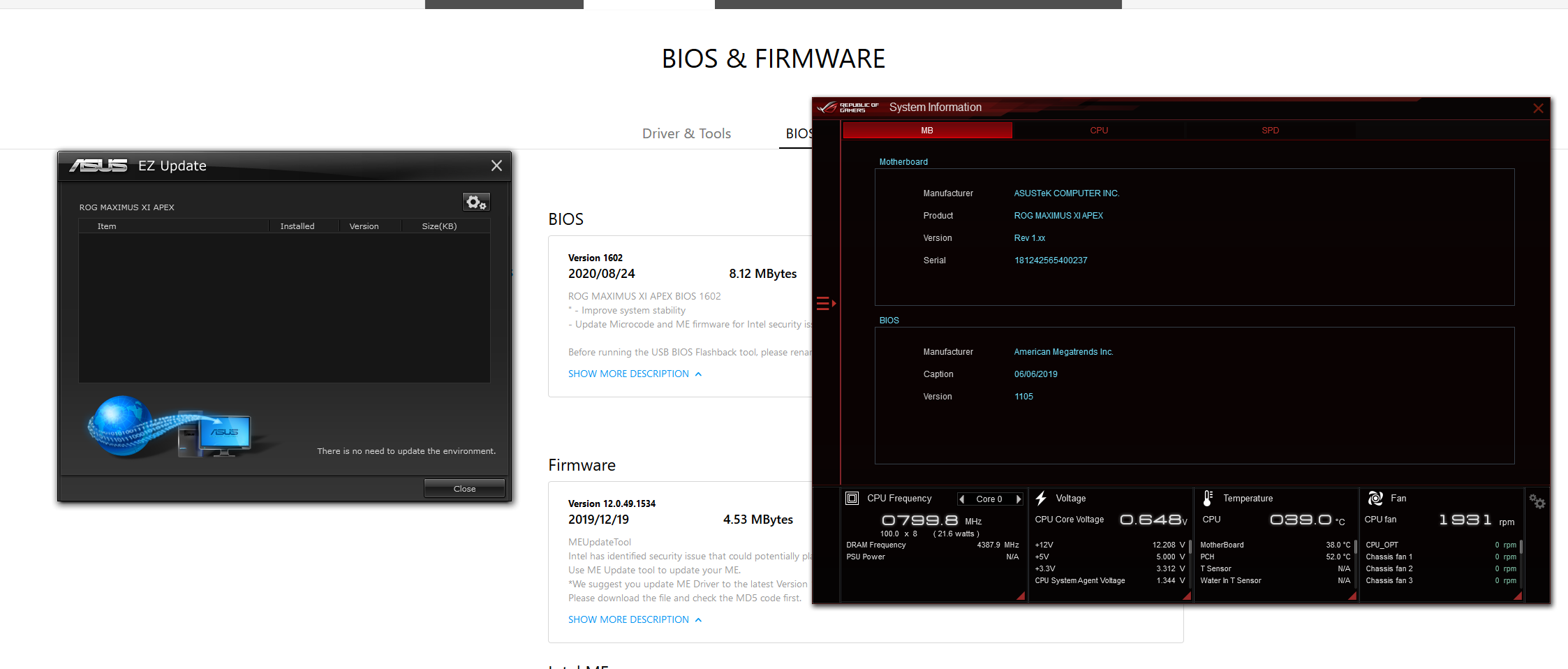Click the ASUS logo in EZ Update title

click(98, 166)
